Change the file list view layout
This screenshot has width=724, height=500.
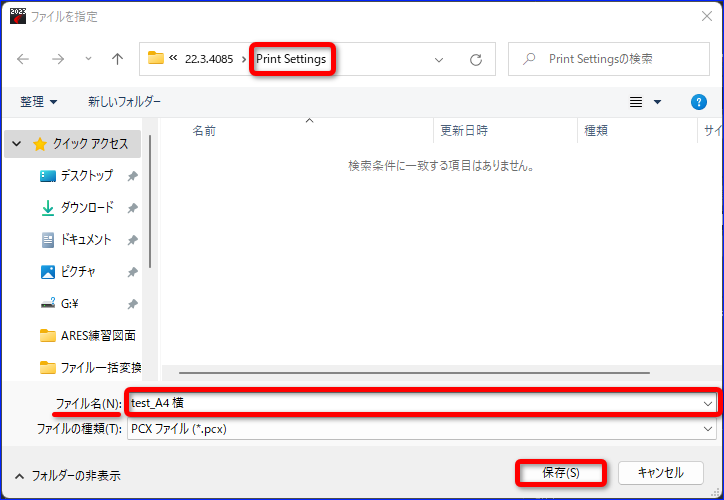point(636,102)
